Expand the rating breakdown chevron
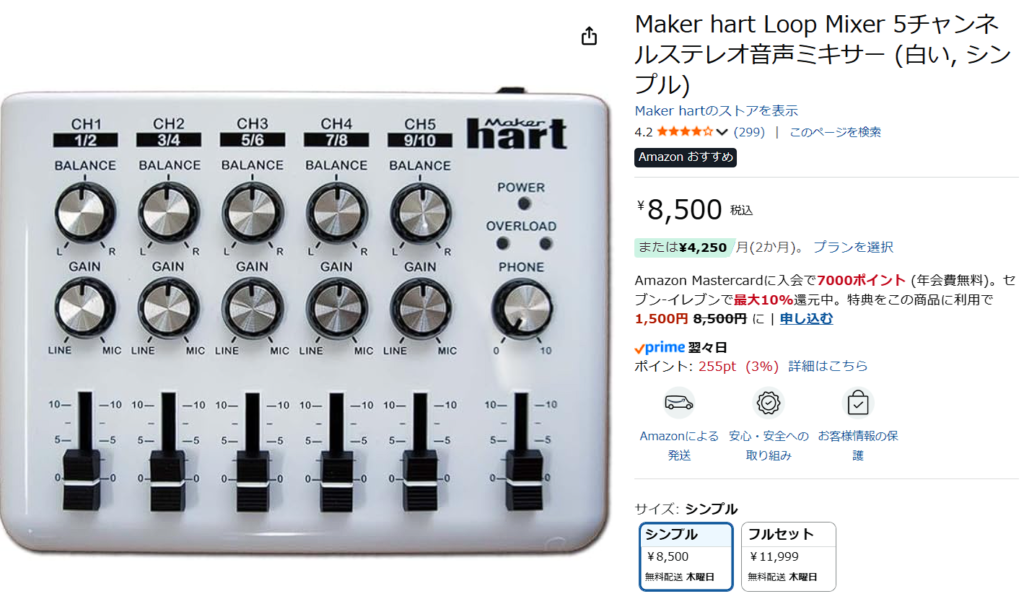This screenshot has width=1024, height=599. click(722, 132)
